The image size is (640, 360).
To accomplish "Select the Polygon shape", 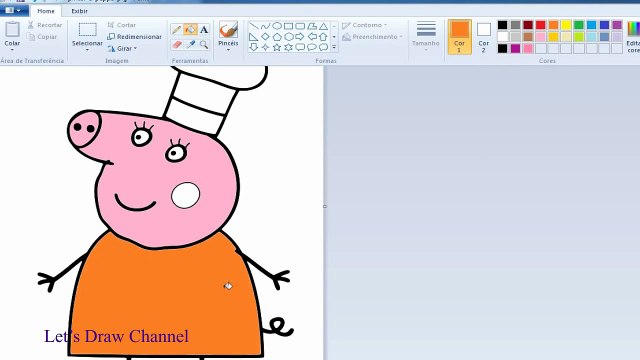I will click(312, 26).
